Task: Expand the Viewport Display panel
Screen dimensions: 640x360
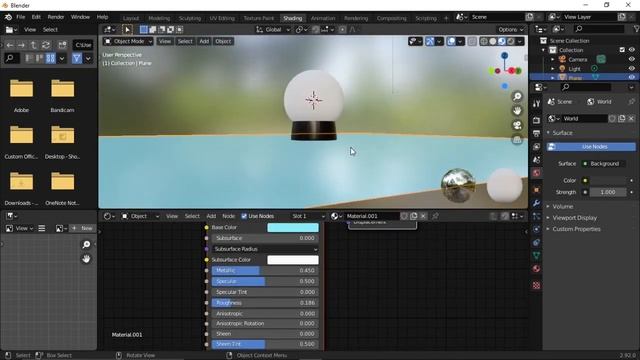Action: [574, 218]
